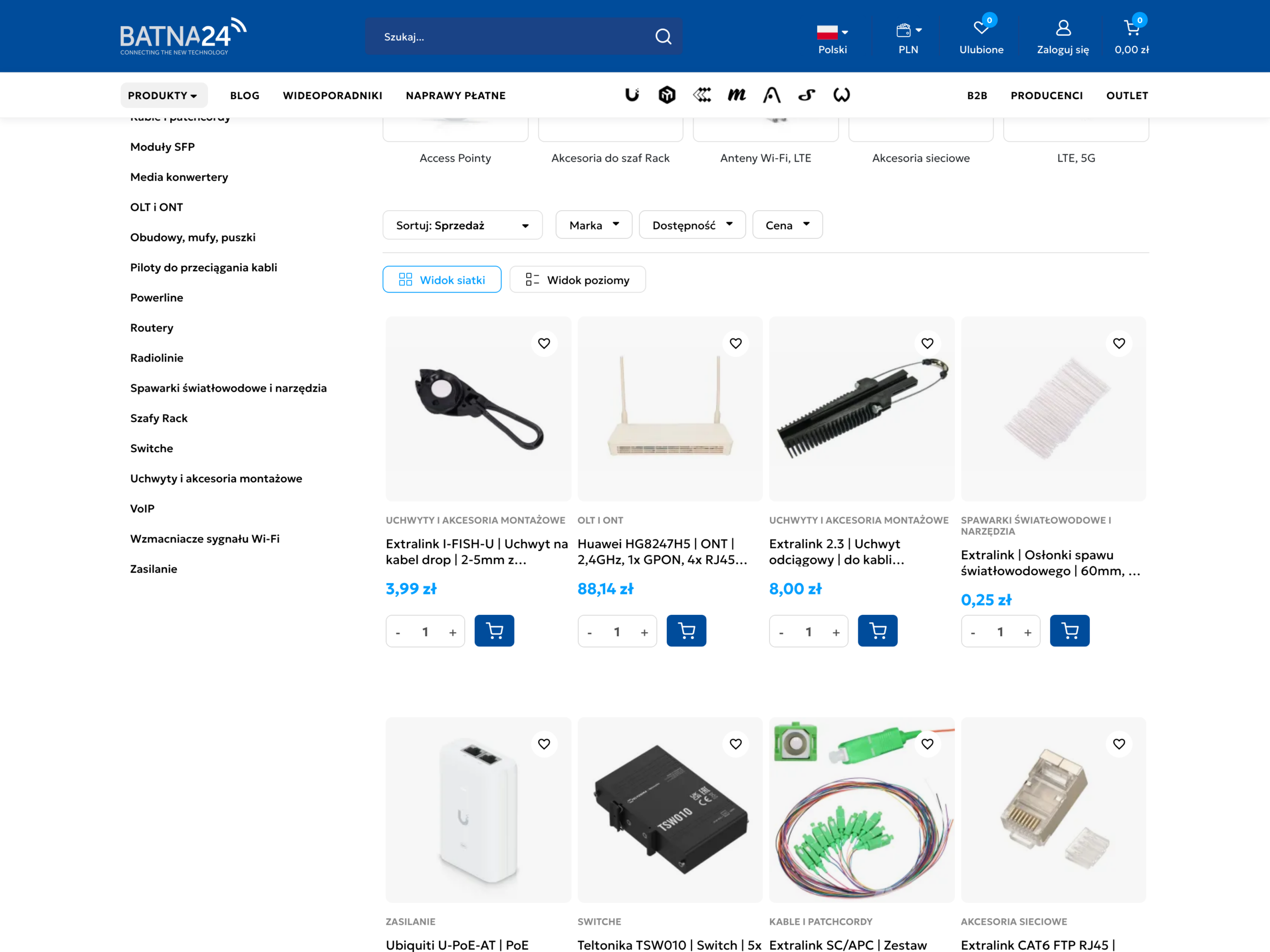Click the cursive S brand icon
The height and width of the screenshot is (952, 1270).
[807, 95]
